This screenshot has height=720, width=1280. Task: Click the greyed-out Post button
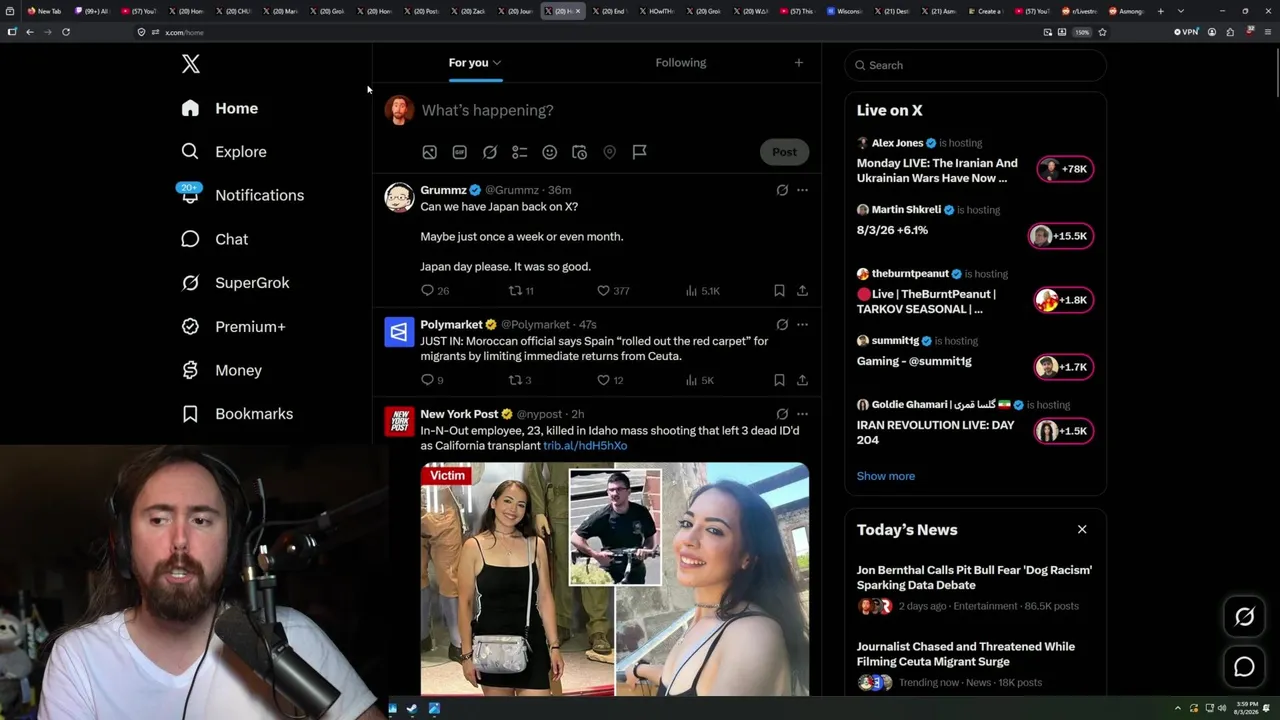coord(784,152)
